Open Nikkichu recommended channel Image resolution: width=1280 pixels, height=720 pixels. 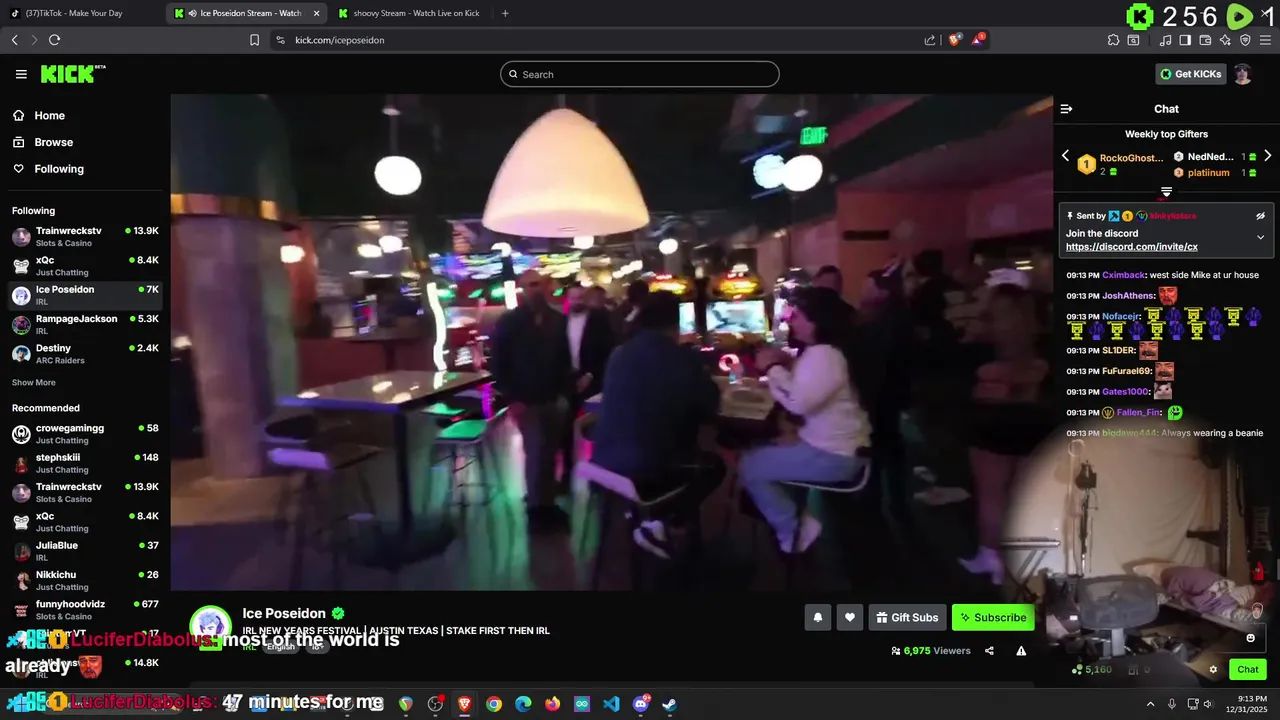85,581
